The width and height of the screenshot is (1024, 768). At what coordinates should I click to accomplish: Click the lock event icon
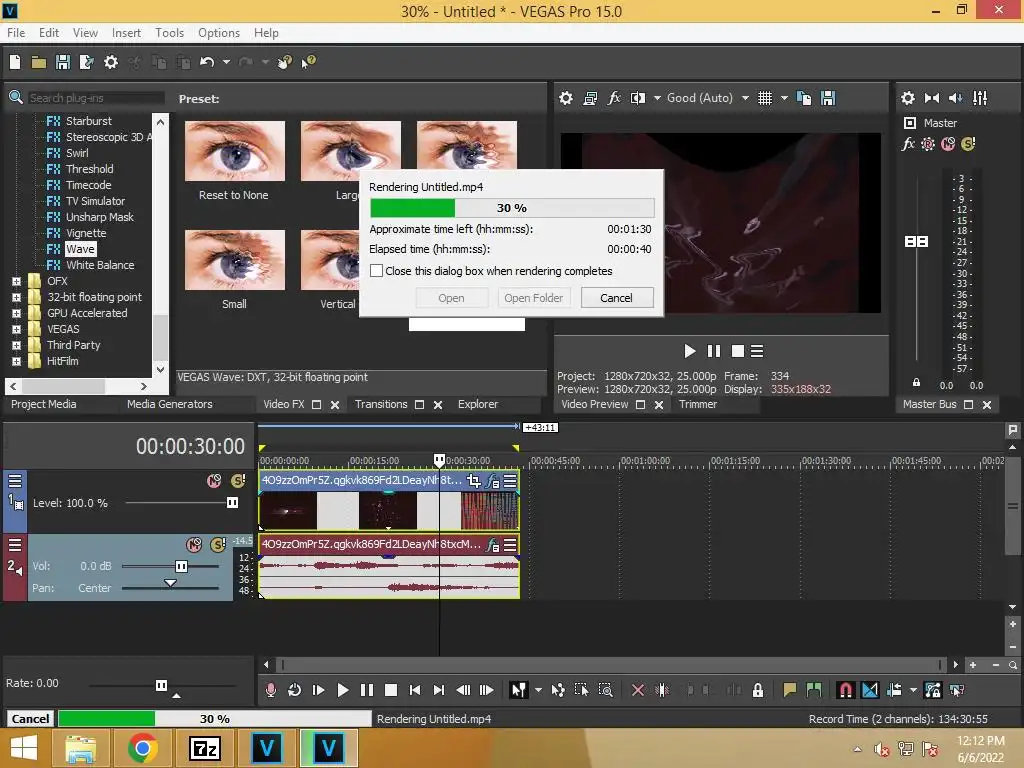tap(758, 690)
